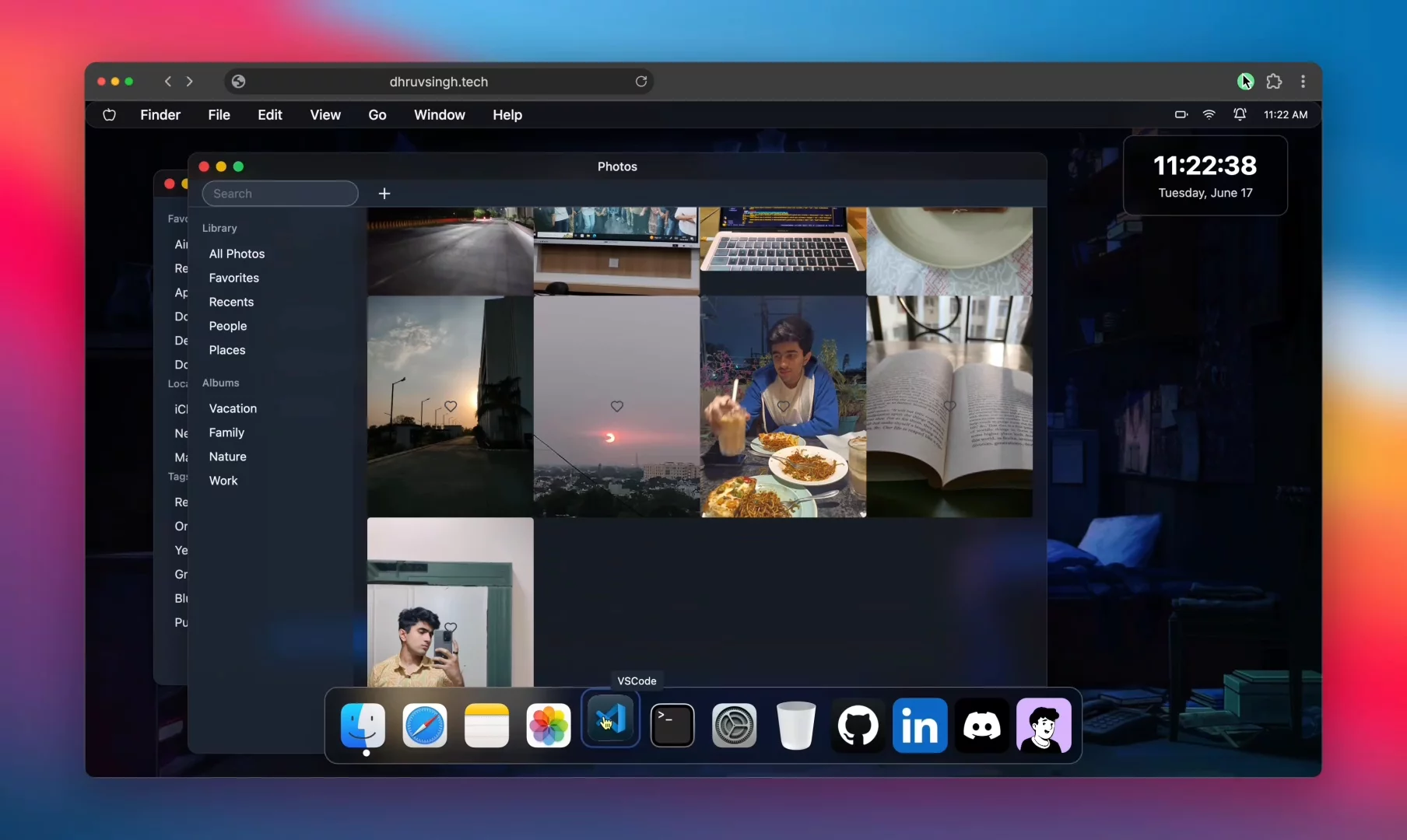Image resolution: width=1407 pixels, height=840 pixels.
Task: Open VSCode from the dock
Action: 611,725
